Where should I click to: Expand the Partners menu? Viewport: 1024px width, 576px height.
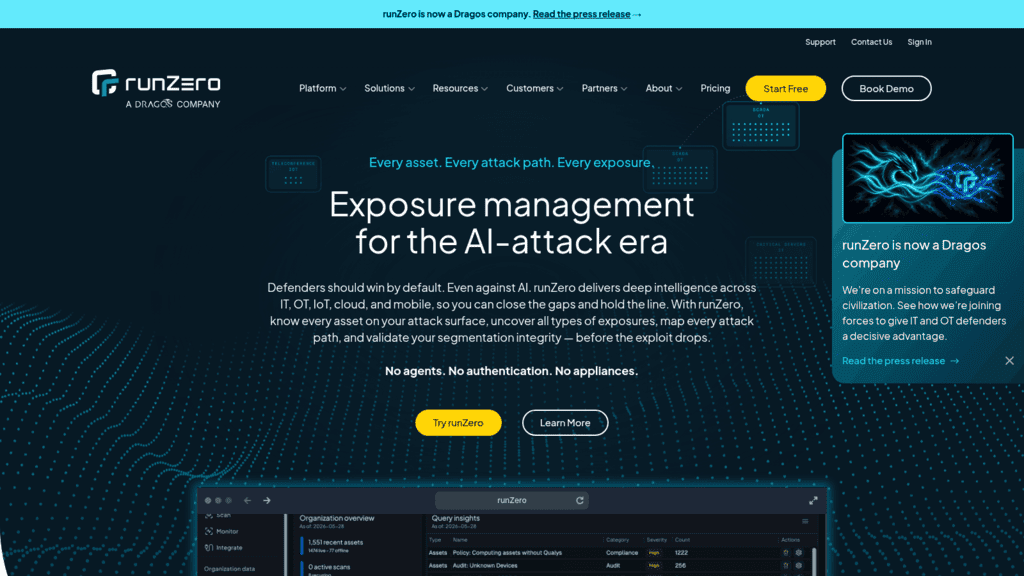coord(604,88)
